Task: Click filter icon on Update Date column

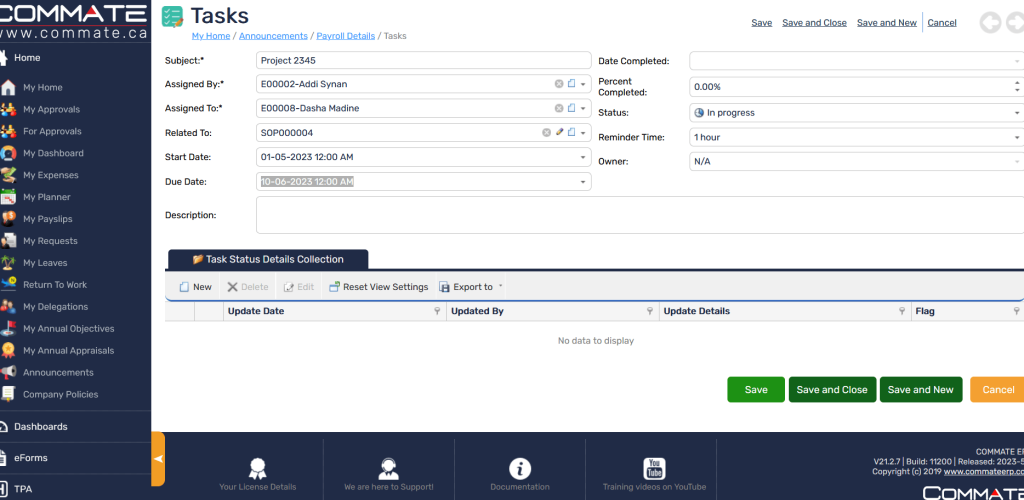Action: tap(436, 312)
